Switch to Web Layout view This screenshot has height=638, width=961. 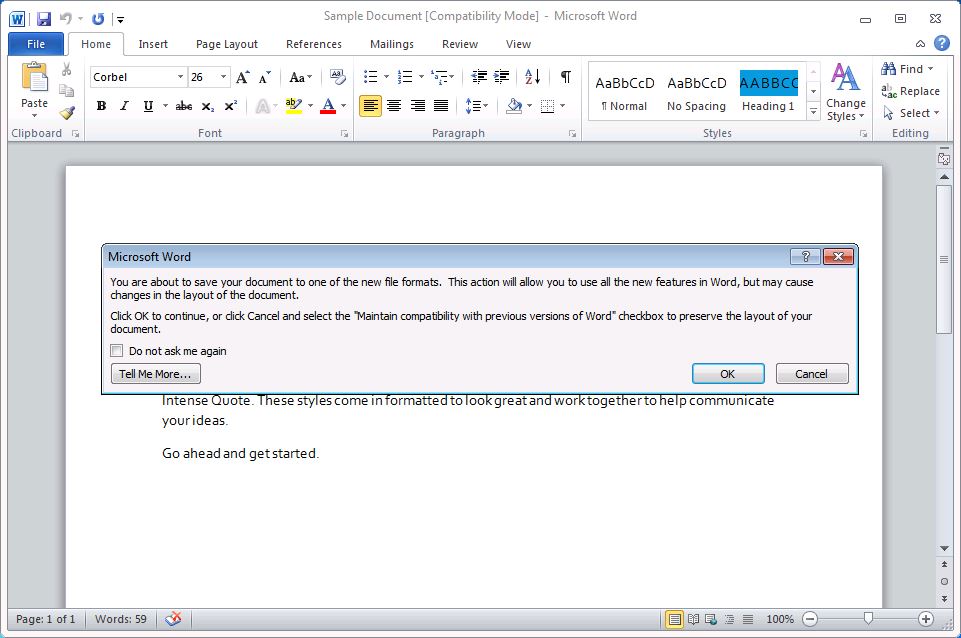[711, 619]
